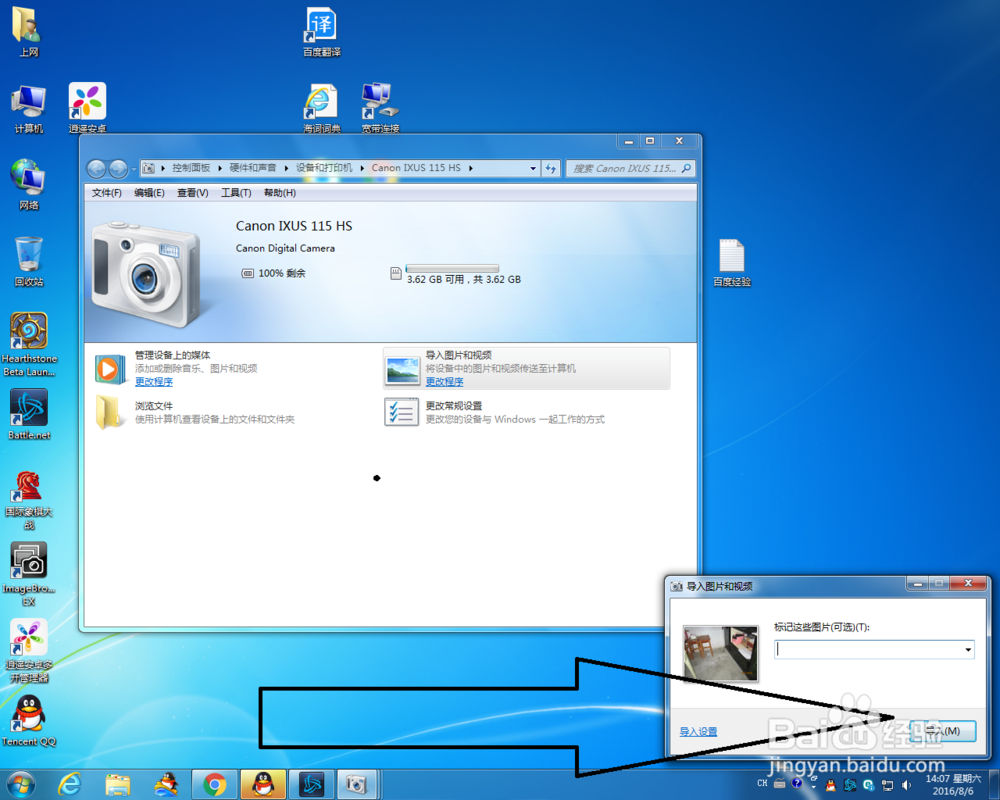
Task: Open the 海词词典 desktop shortcut
Action: pyautogui.click(x=321, y=108)
